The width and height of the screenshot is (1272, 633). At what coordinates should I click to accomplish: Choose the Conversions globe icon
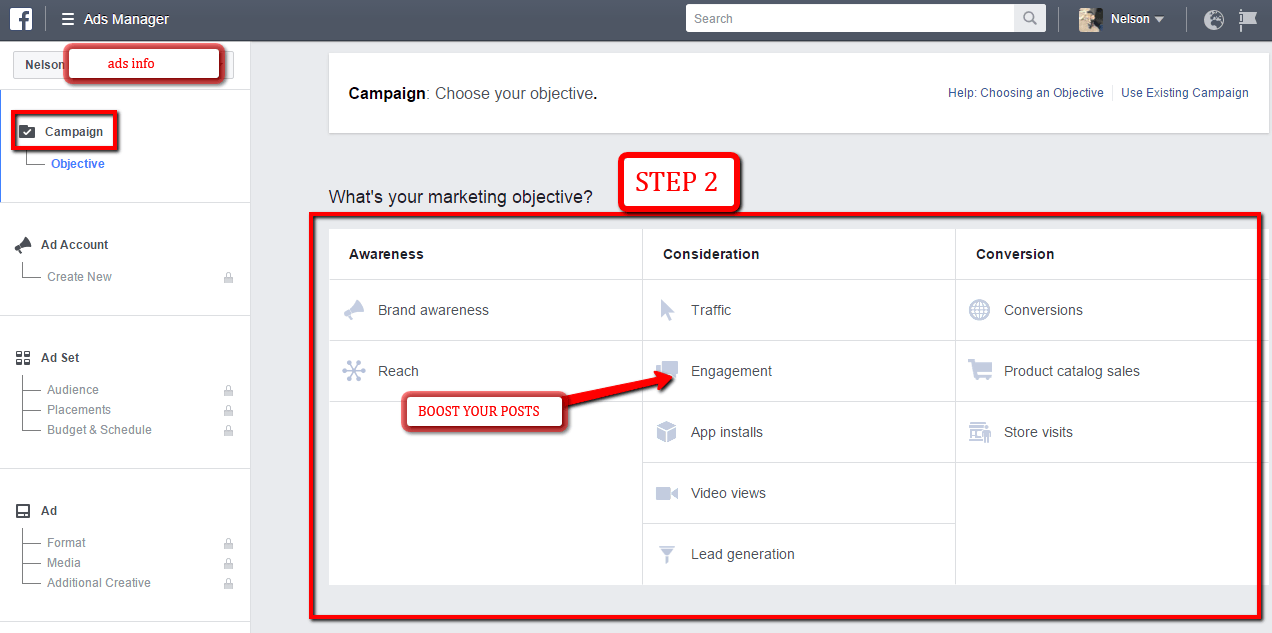pyautogui.click(x=980, y=310)
